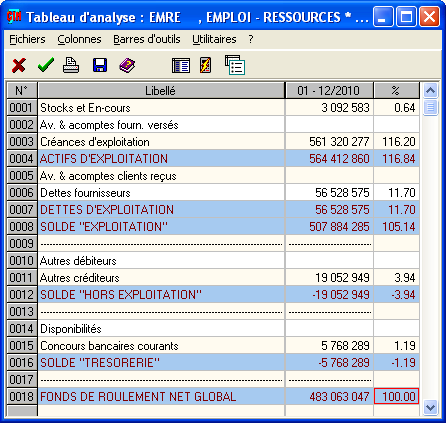The image size is (446, 423).
Task: Click the Libellé column header
Action: coord(161,90)
